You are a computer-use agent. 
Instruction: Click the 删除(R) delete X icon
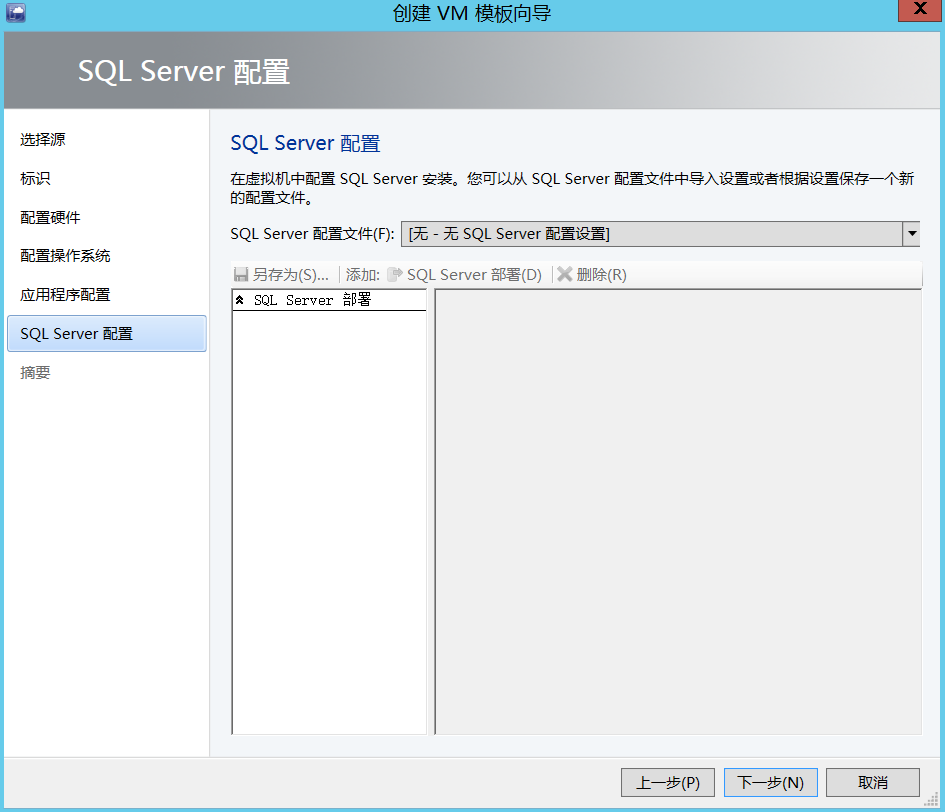tap(565, 275)
